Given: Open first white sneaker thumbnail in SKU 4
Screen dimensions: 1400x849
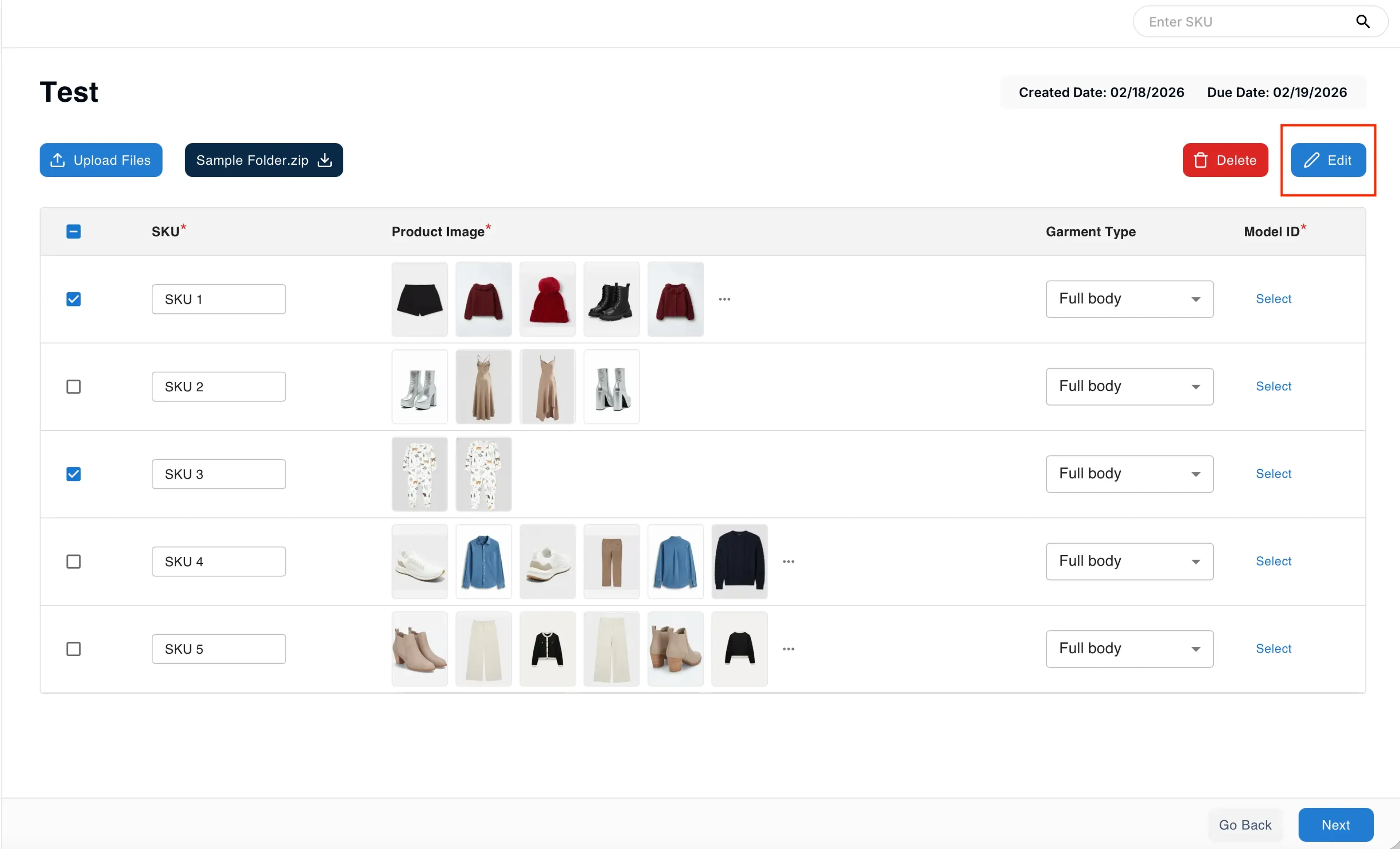Looking at the screenshot, I should (420, 562).
